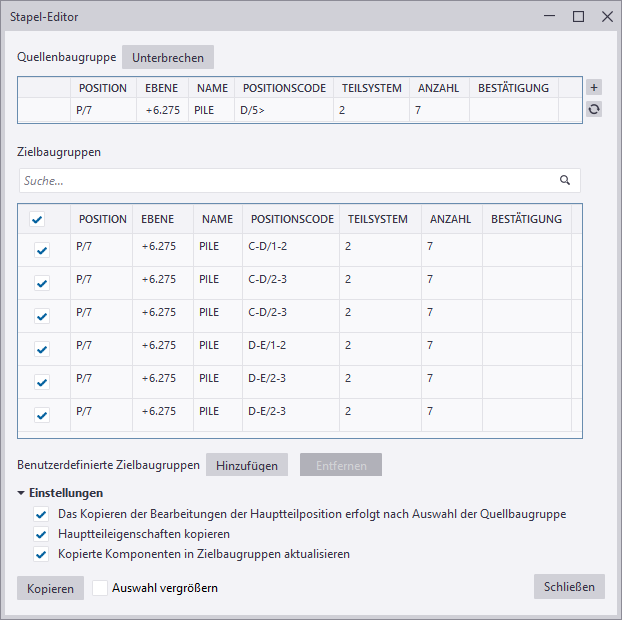The image size is (622, 620).
Task: Toggle the select-all checkbox in table header
Action: (37, 220)
